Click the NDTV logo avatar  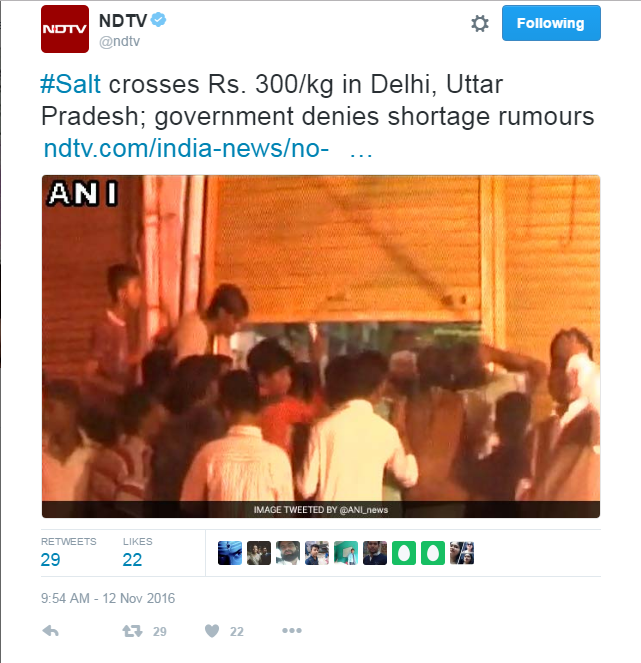pos(65,29)
